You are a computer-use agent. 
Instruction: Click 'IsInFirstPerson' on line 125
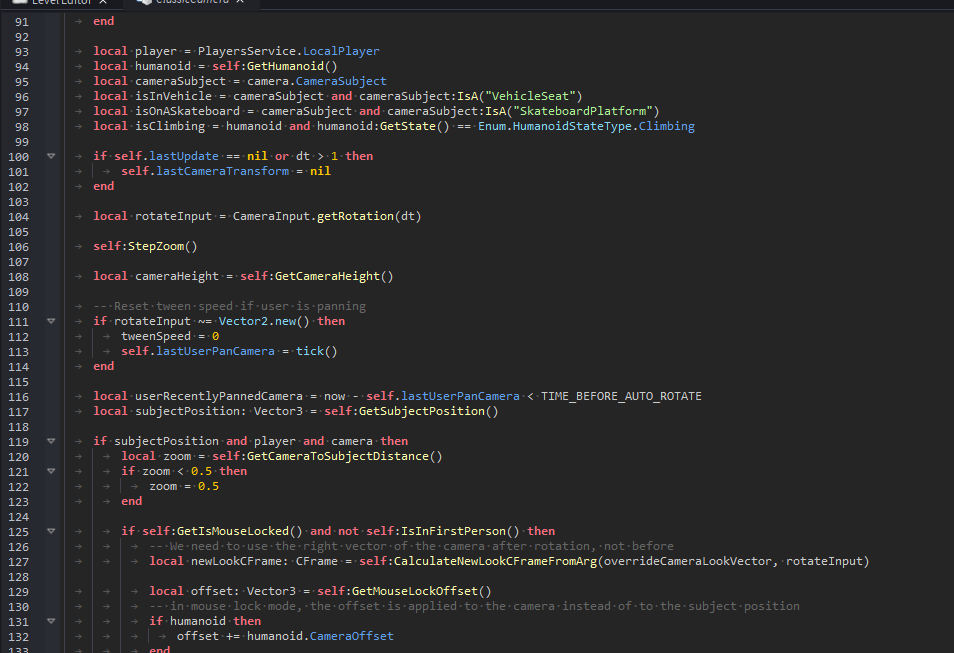[x=453, y=531]
